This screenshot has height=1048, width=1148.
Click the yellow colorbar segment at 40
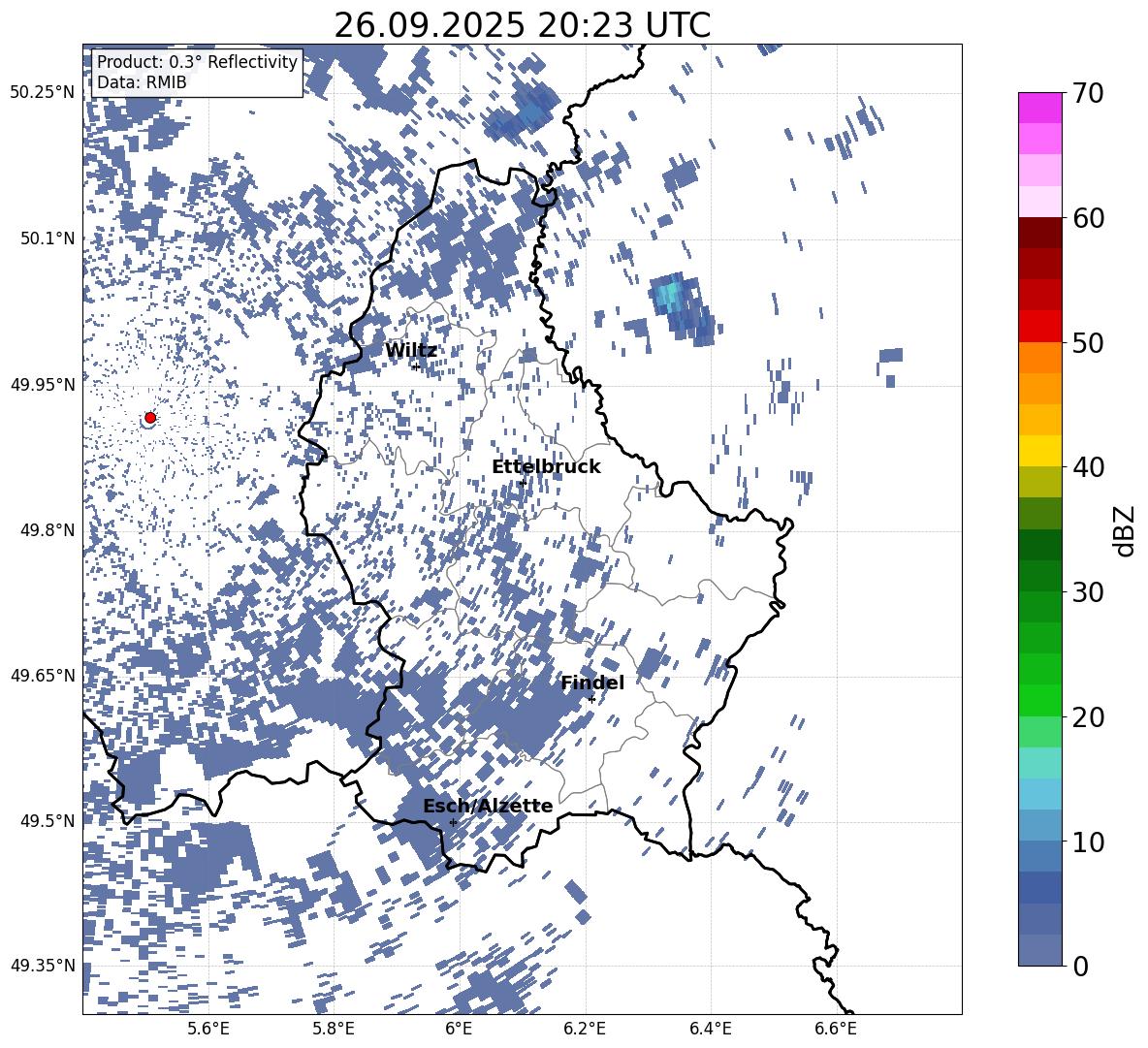(x=1039, y=452)
